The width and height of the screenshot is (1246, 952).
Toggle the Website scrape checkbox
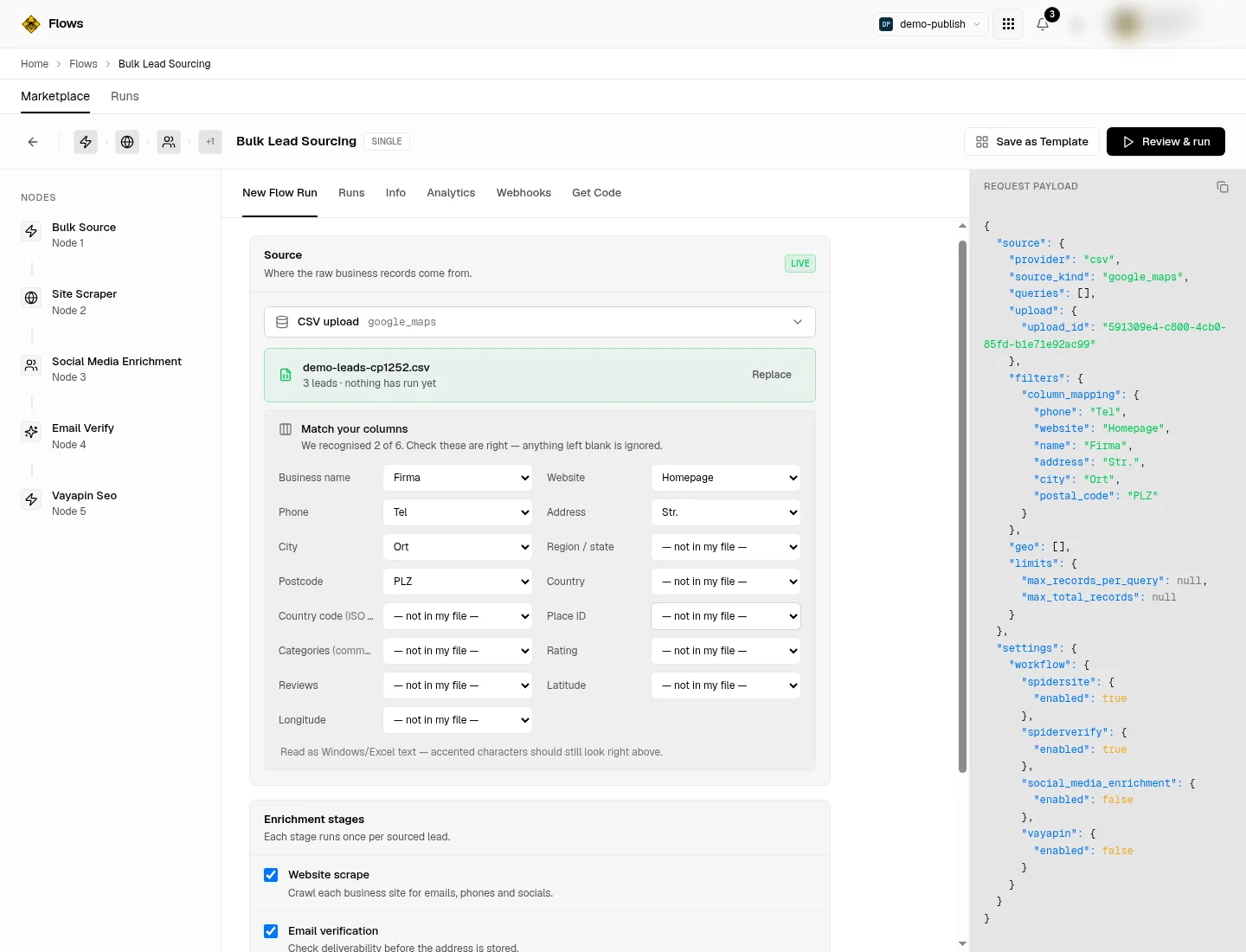tap(271, 875)
